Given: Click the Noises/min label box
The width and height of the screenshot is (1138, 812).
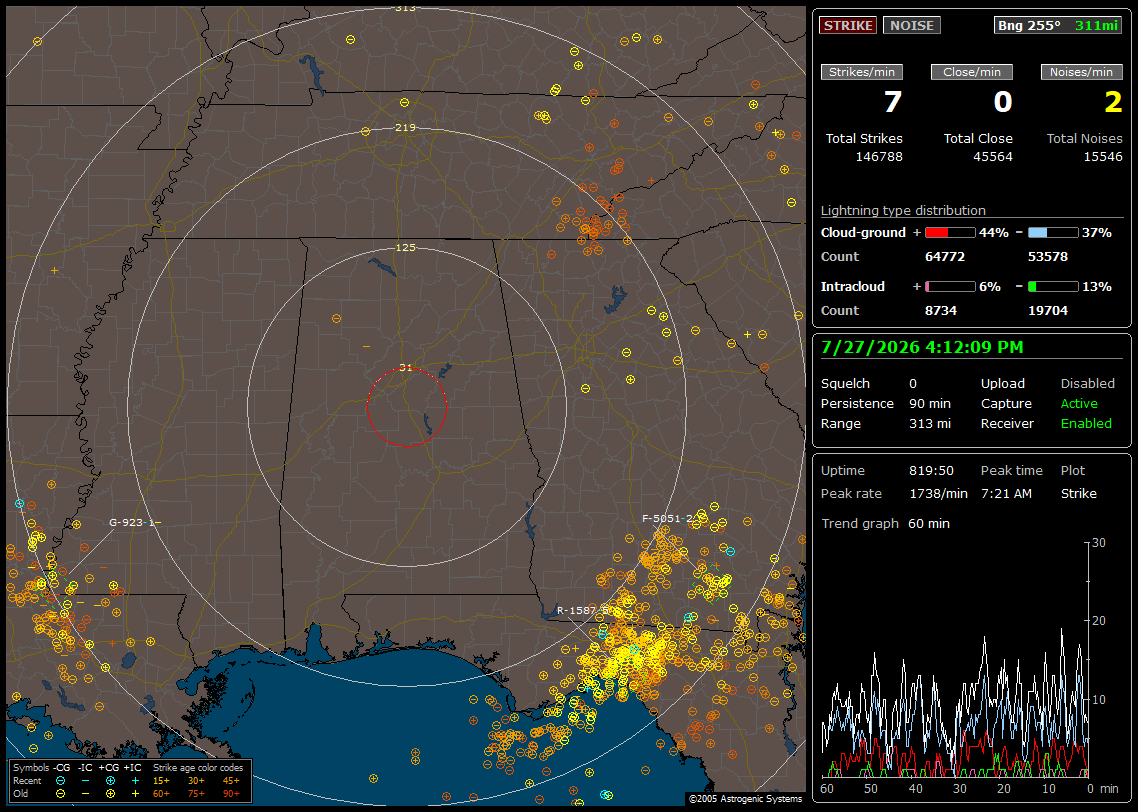Looking at the screenshot, I should 1081,72.
